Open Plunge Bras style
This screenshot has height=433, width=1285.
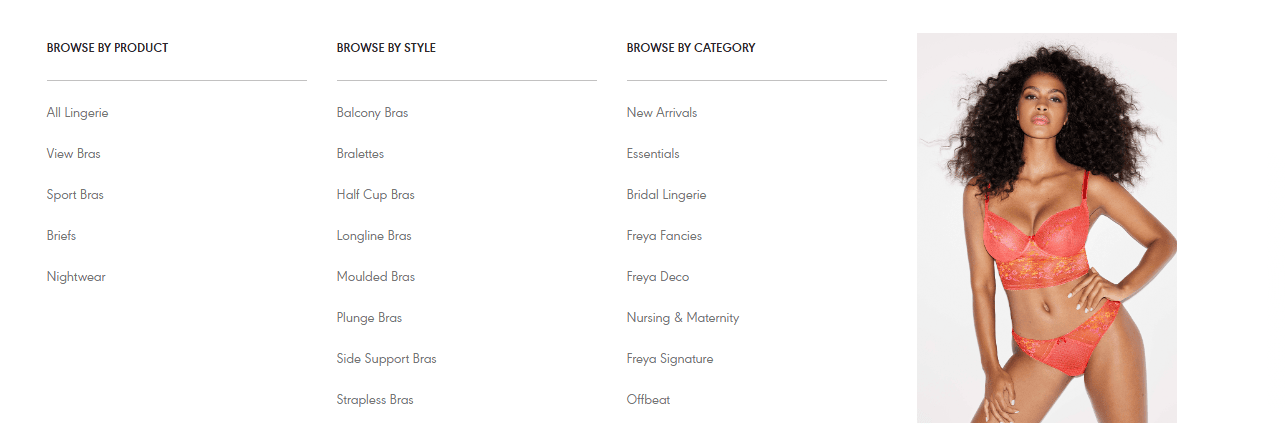(x=369, y=318)
